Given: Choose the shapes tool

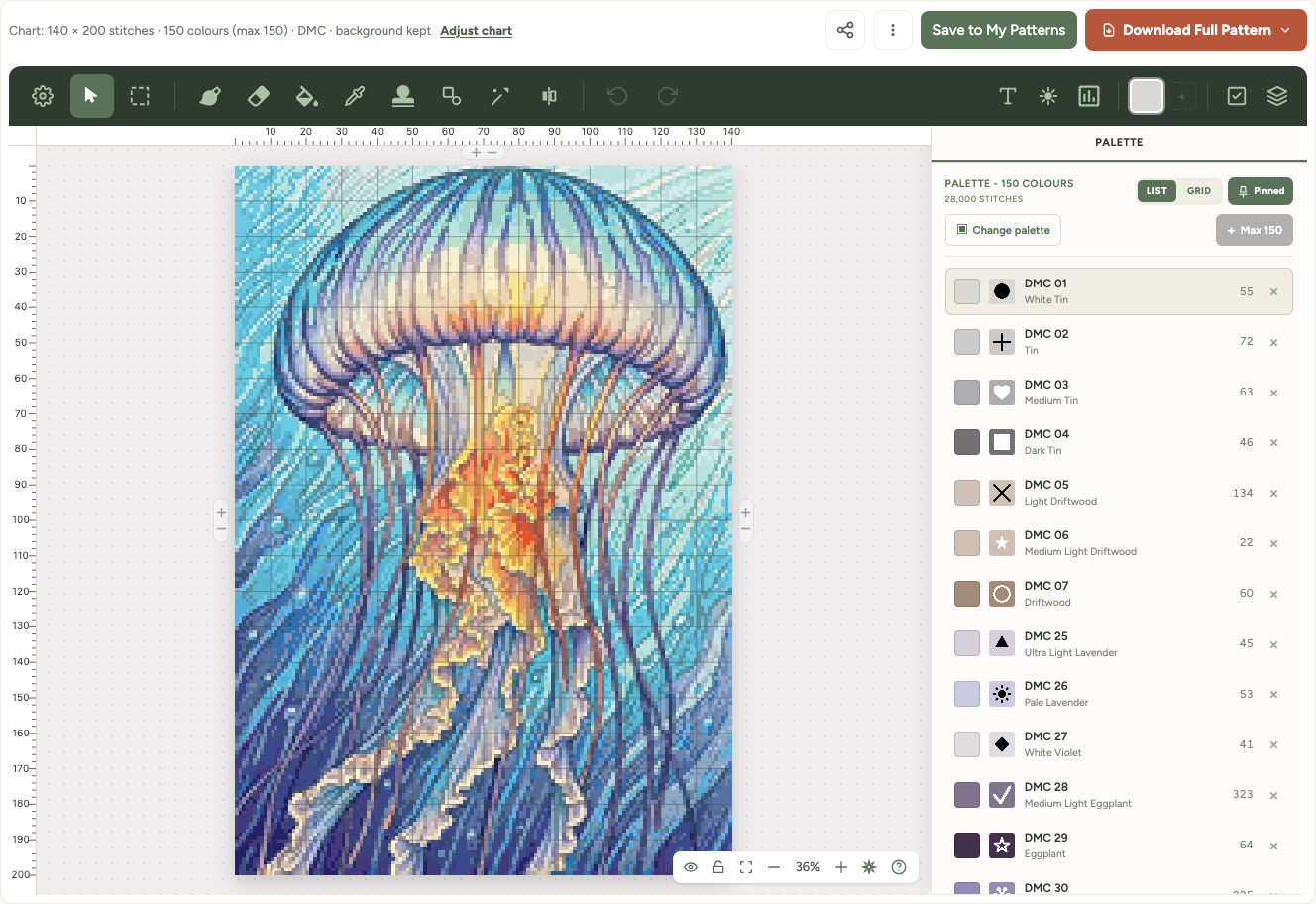Looking at the screenshot, I should pyautogui.click(x=452, y=96).
